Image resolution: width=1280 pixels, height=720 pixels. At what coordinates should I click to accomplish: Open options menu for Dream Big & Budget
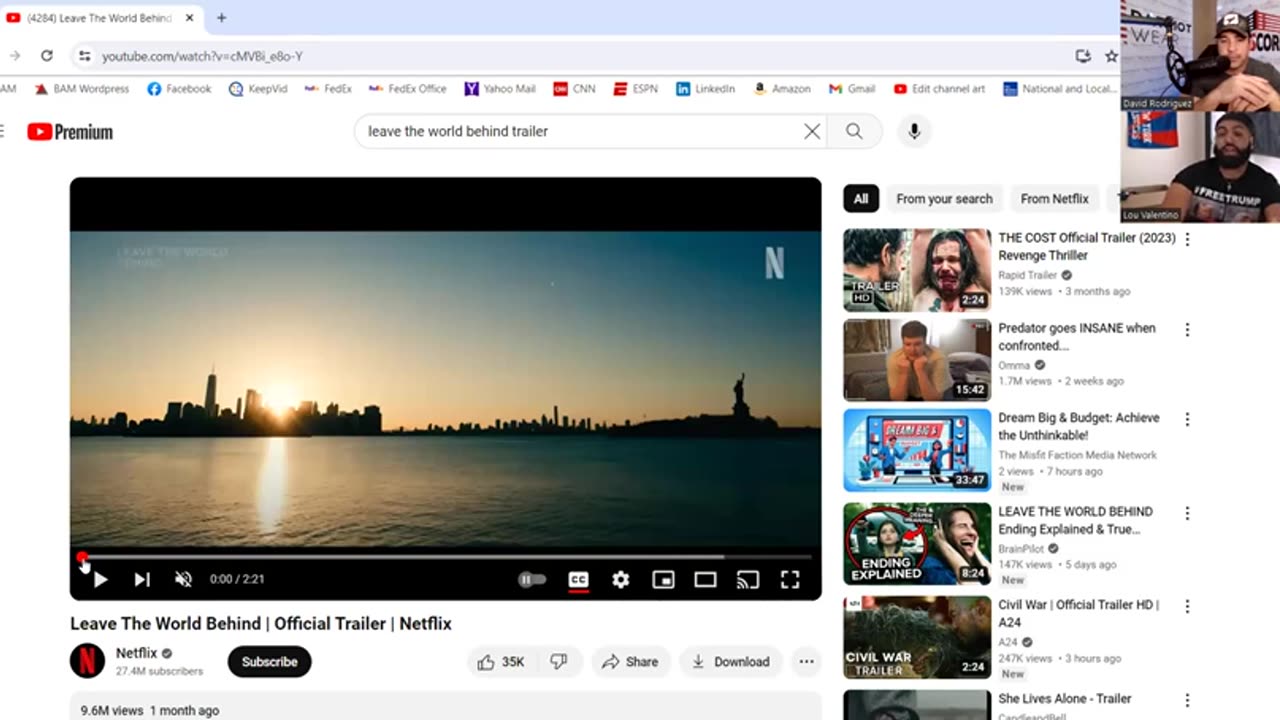(1187, 420)
